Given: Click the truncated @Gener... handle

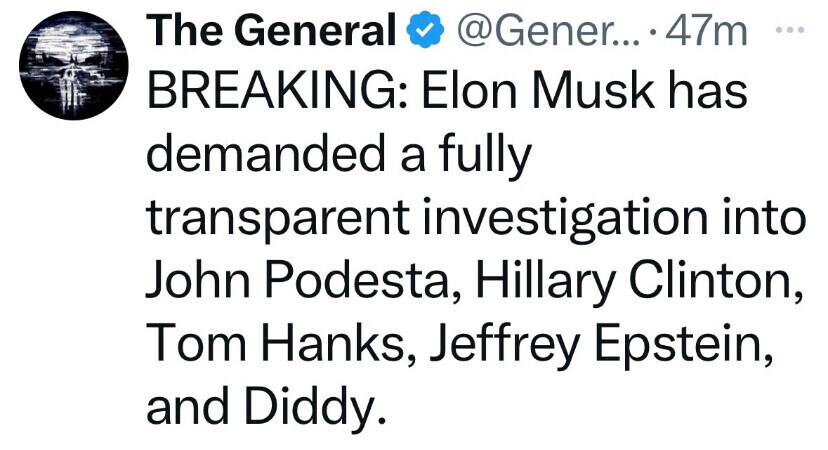Looking at the screenshot, I should 540,33.
